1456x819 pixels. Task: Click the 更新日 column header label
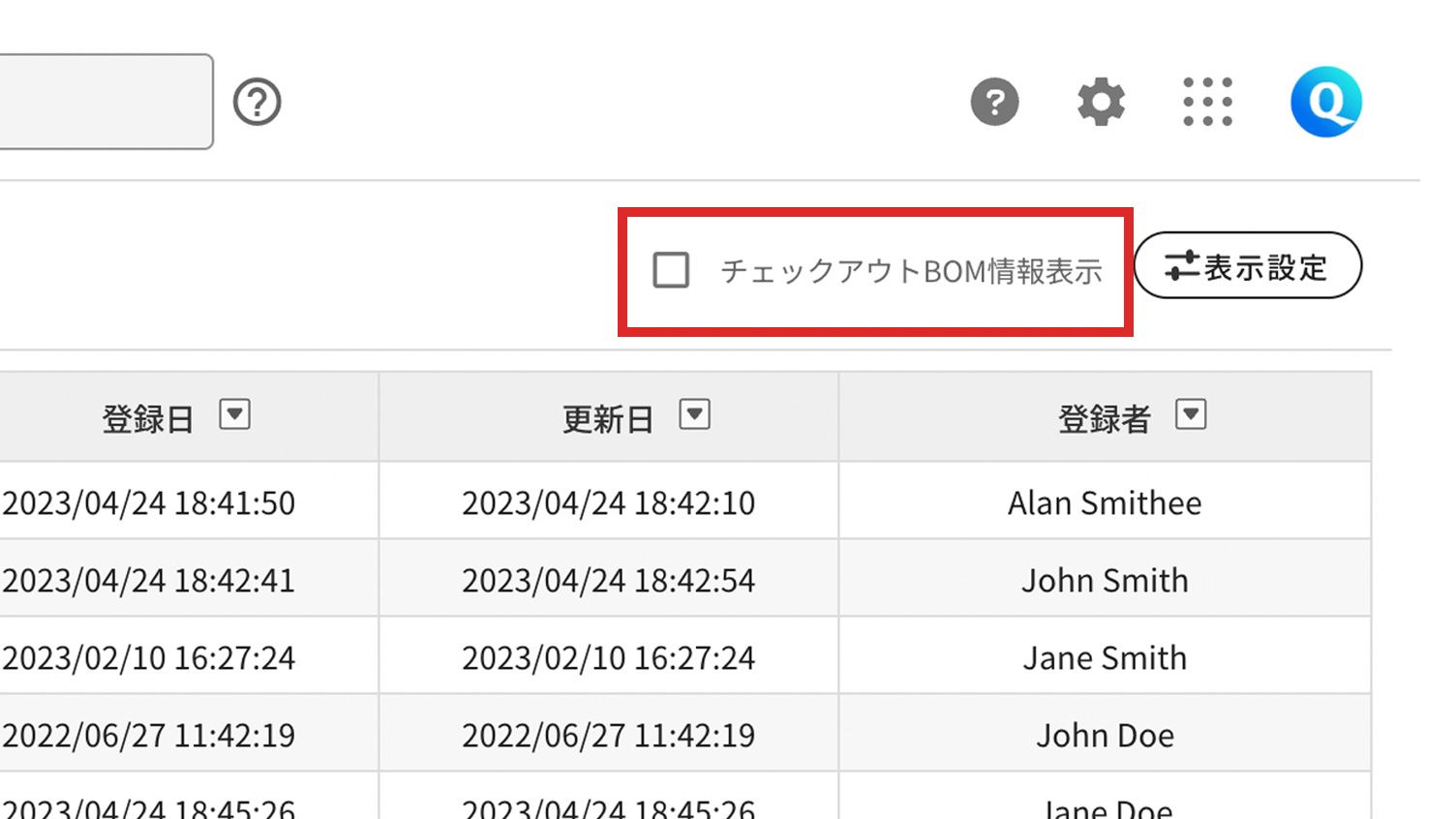click(x=608, y=419)
